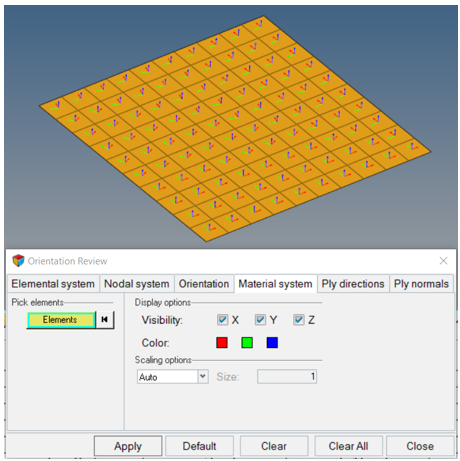Switch to the Elemental system tab
Screen dimensions: 460x461
pos(53,284)
